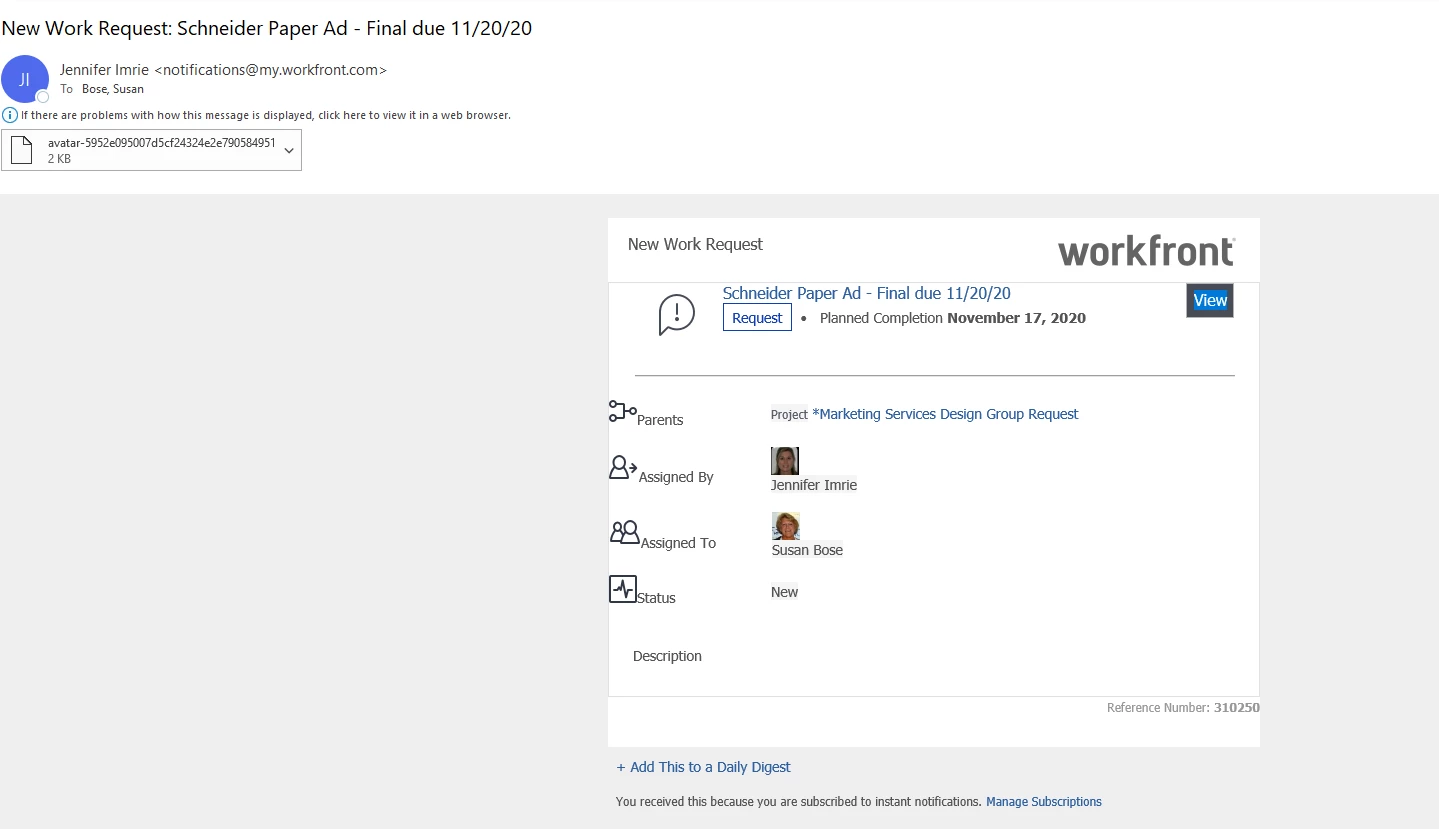The width and height of the screenshot is (1439, 829).
Task: Click the status value New
Action: tap(784, 592)
